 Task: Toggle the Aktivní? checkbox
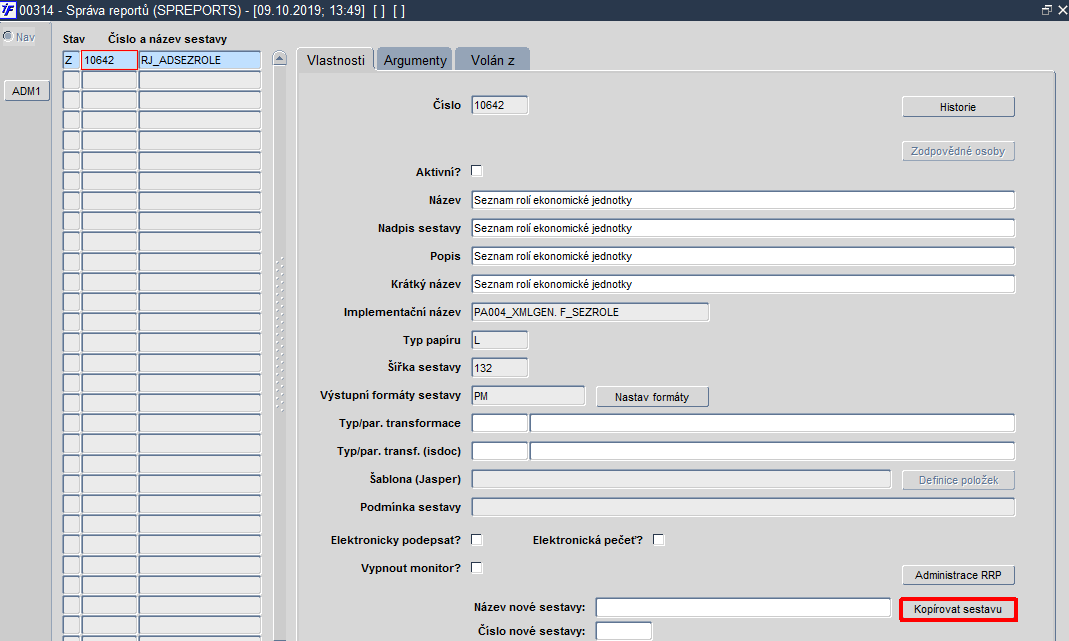477,170
